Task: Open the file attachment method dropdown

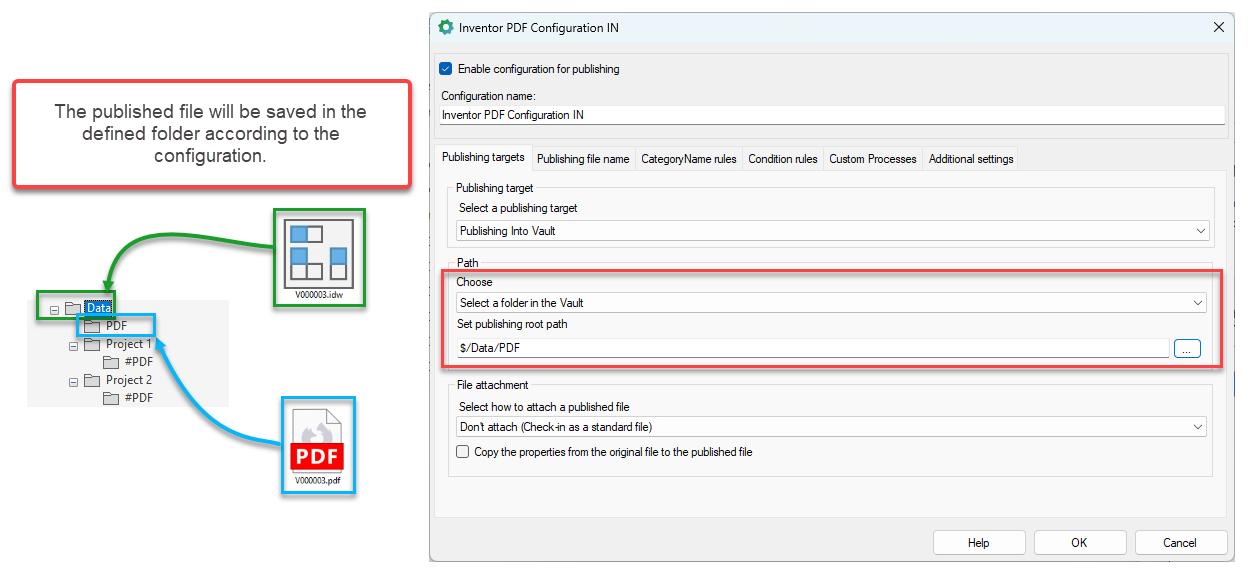Action: click(x=831, y=427)
